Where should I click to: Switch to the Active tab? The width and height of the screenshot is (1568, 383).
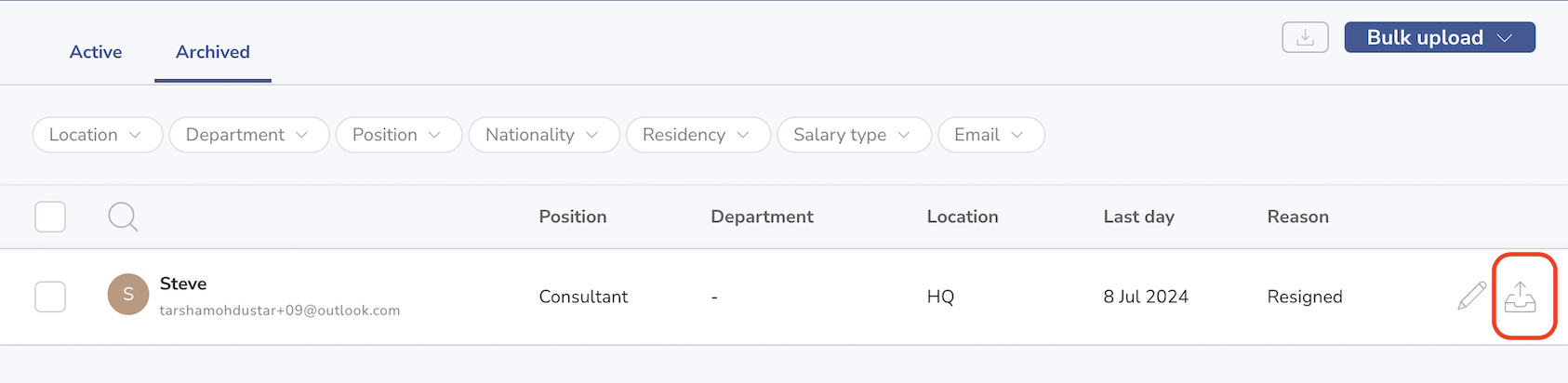pyautogui.click(x=96, y=52)
